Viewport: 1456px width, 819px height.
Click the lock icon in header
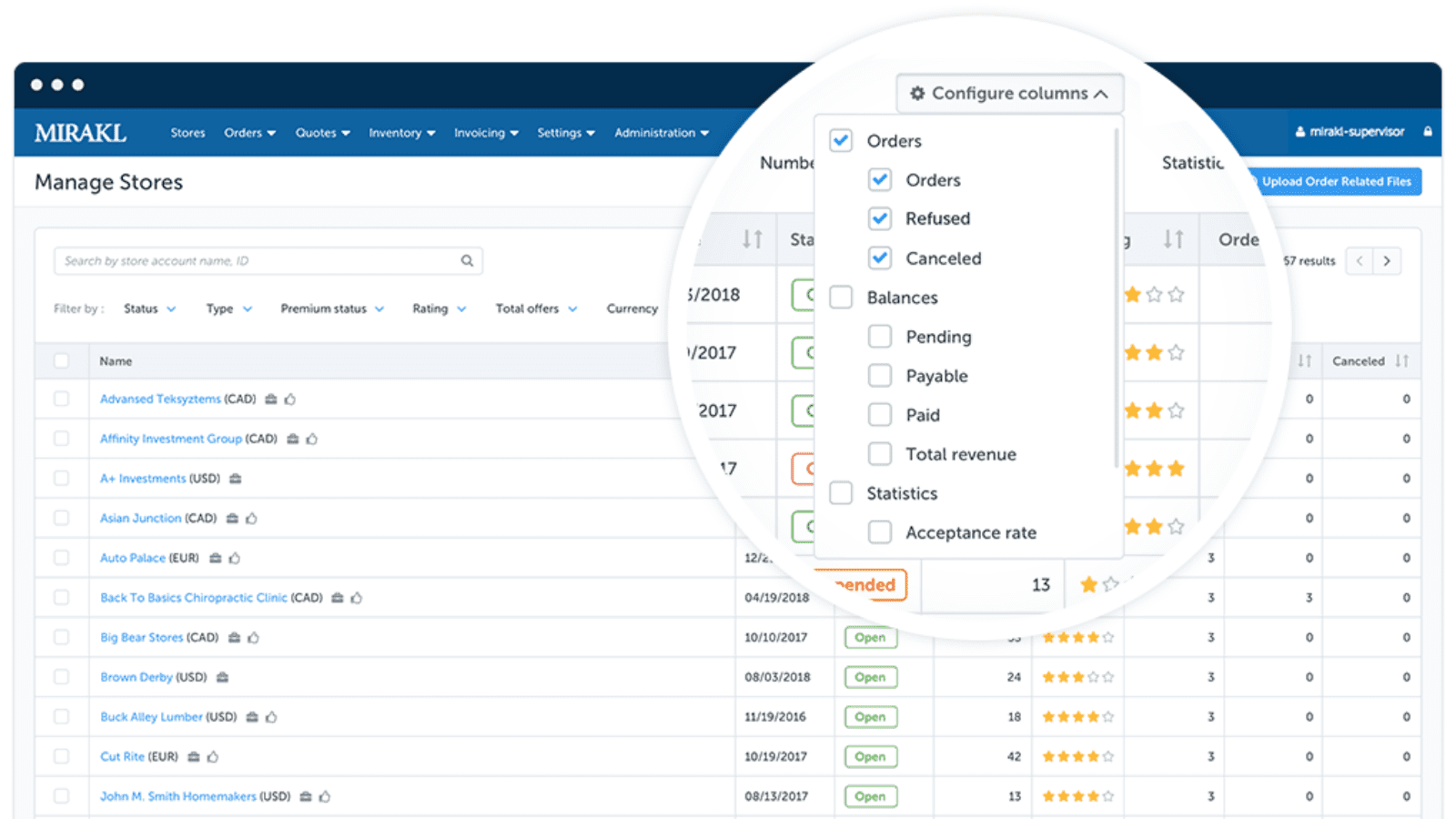1428,132
